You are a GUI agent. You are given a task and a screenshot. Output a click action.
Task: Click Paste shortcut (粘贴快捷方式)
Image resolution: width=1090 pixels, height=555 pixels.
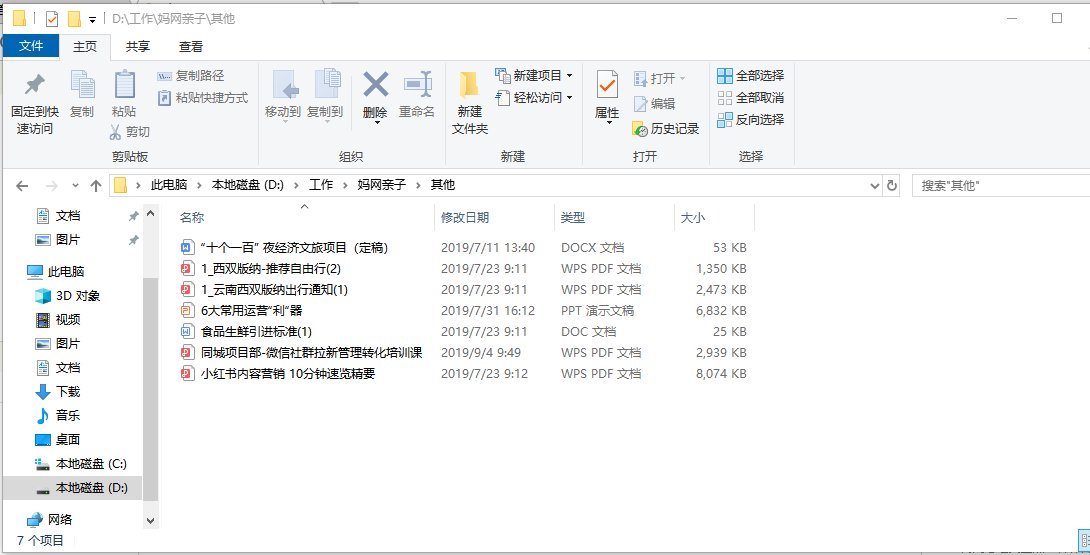tap(202, 98)
